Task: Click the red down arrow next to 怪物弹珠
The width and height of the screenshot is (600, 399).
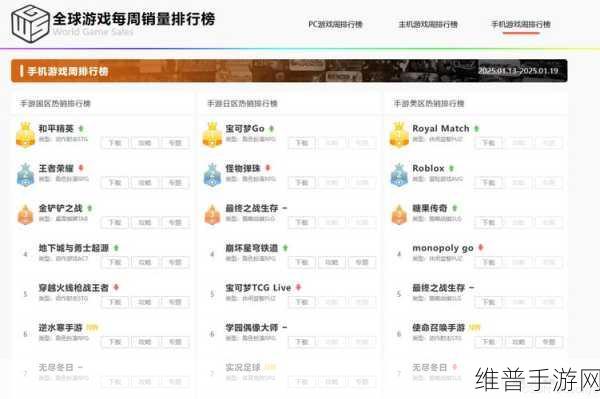Action: (x=267, y=168)
